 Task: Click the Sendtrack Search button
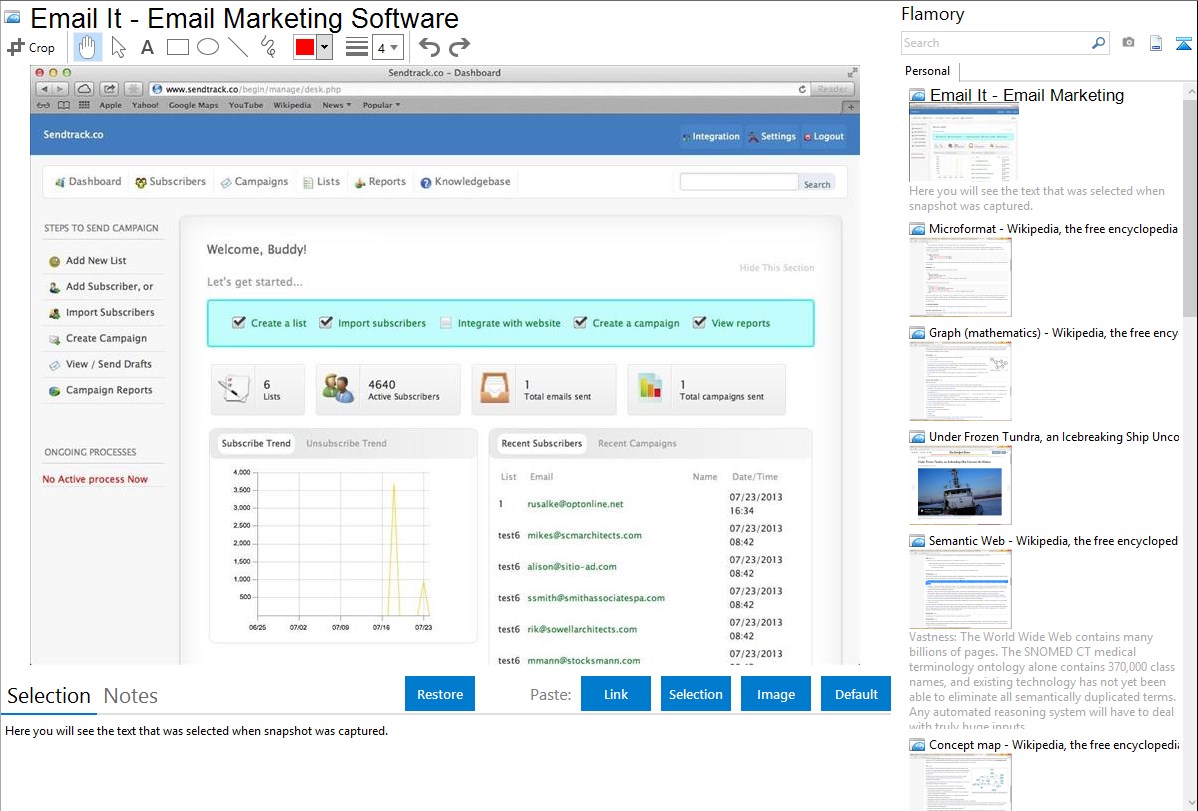(817, 184)
